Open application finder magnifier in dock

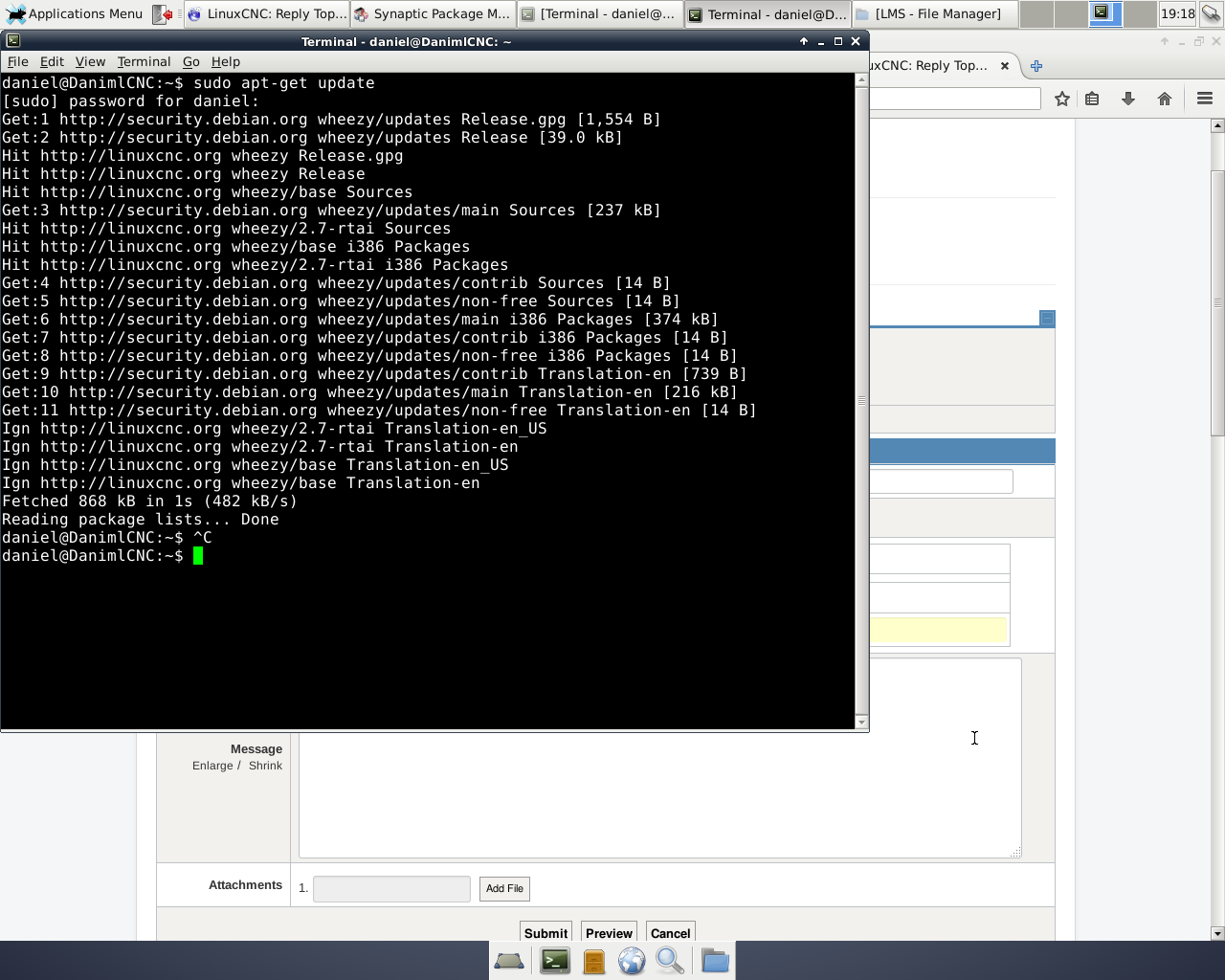pos(670,961)
